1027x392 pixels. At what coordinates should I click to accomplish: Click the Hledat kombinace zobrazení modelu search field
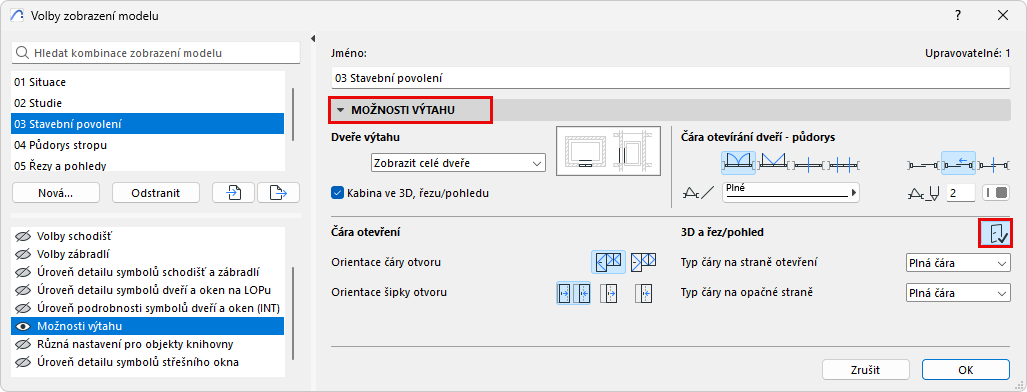tap(156, 53)
